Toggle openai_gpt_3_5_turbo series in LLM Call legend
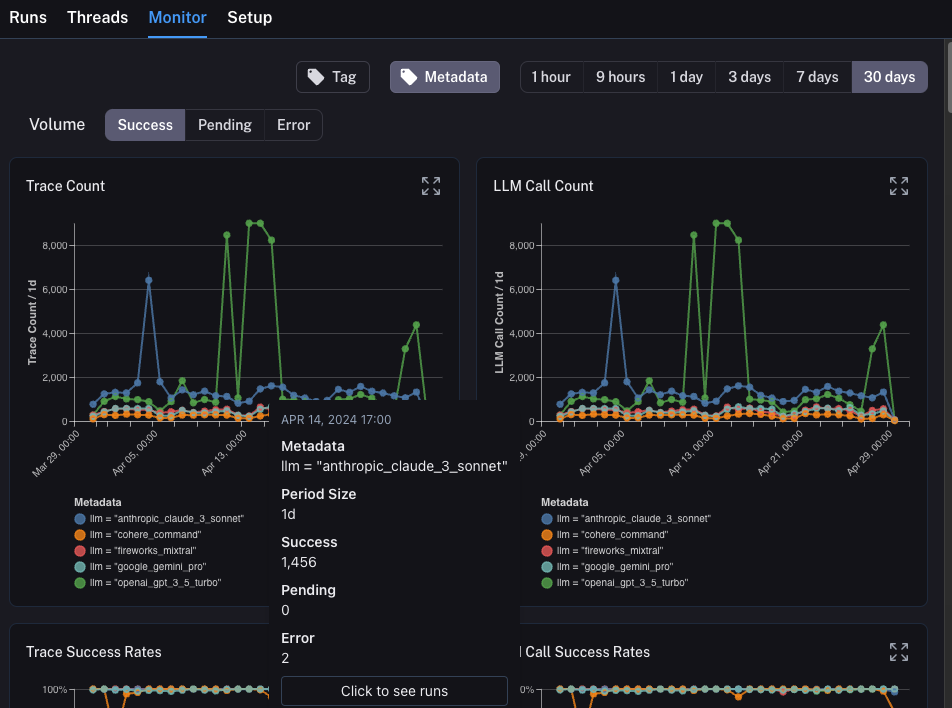This screenshot has width=952, height=708. pos(547,583)
